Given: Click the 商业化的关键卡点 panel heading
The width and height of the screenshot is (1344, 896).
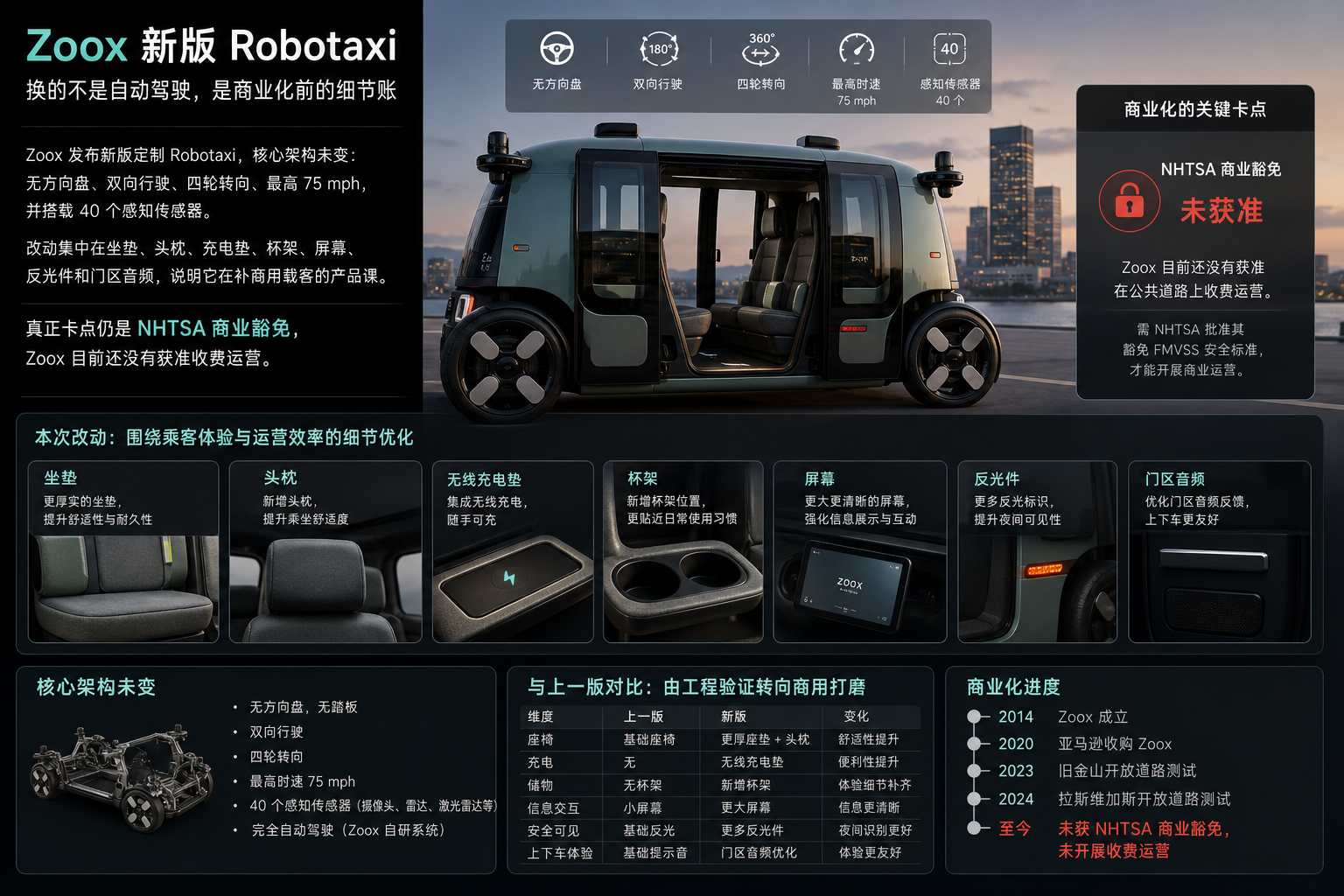Looking at the screenshot, I should 1194,109.
